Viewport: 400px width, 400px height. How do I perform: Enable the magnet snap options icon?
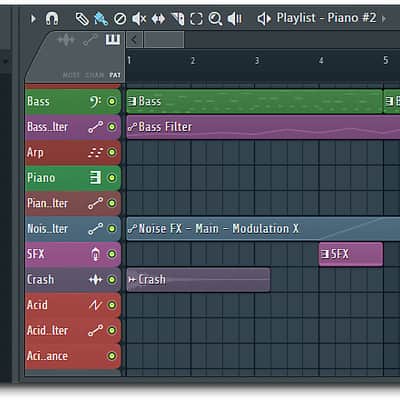[52, 19]
